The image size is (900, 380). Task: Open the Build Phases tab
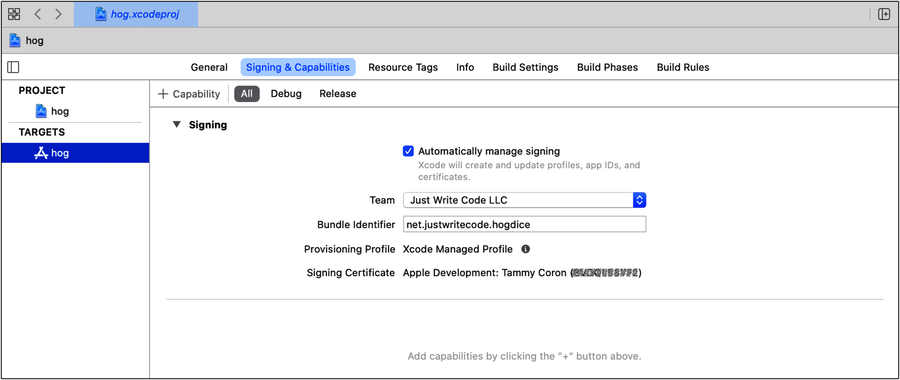point(607,67)
